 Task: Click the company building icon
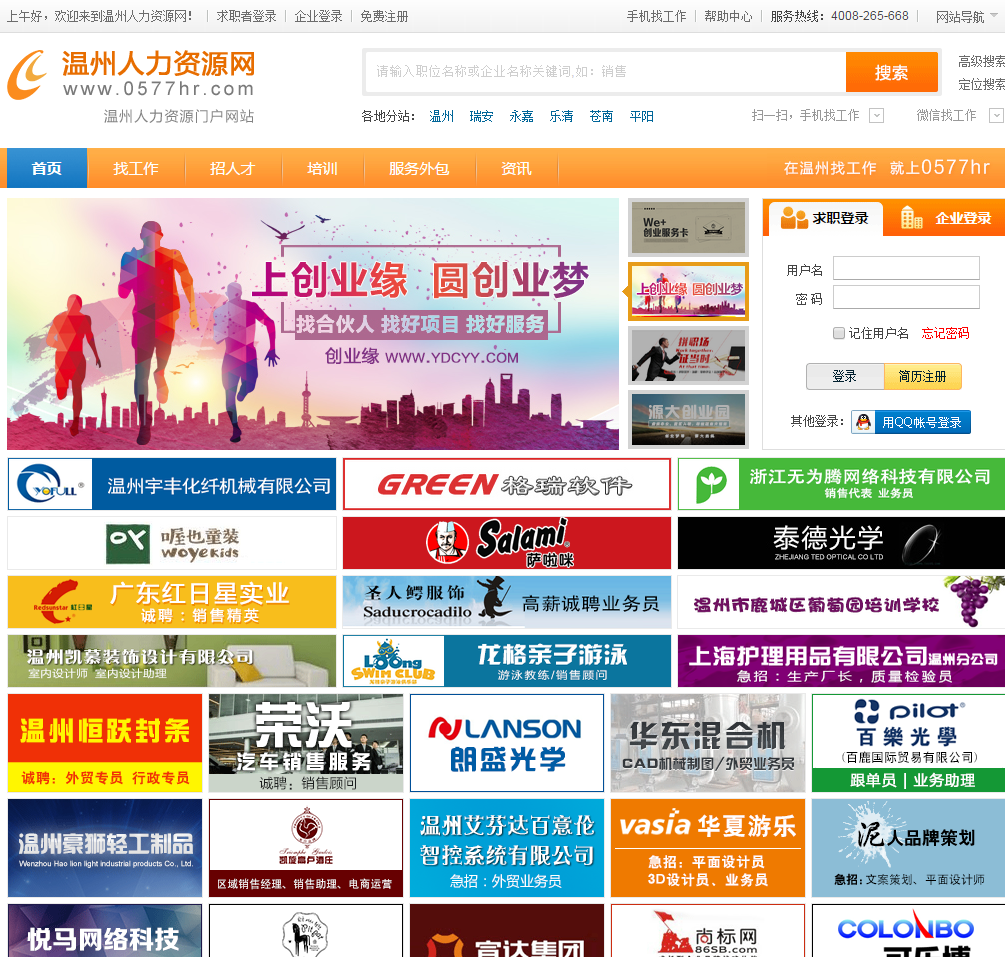click(x=911, y=217)
